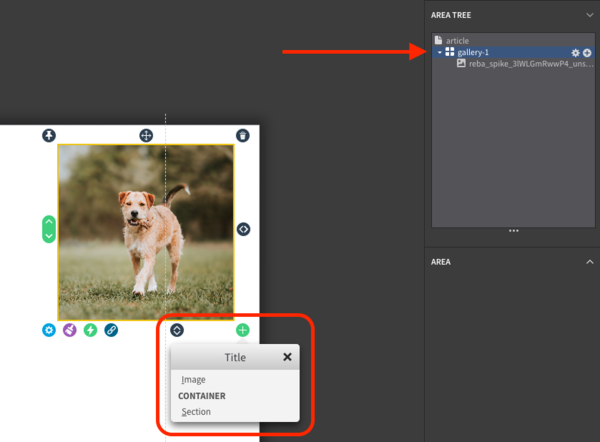Open image settings via blue gear icon
This screenshot has width=600, height=442.
click(x=49, y=330)
